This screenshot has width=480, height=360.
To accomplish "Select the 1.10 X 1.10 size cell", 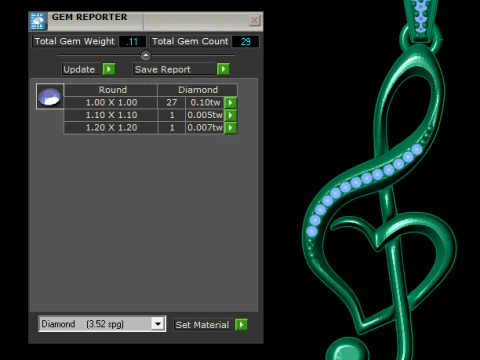I will click(111, 115).
